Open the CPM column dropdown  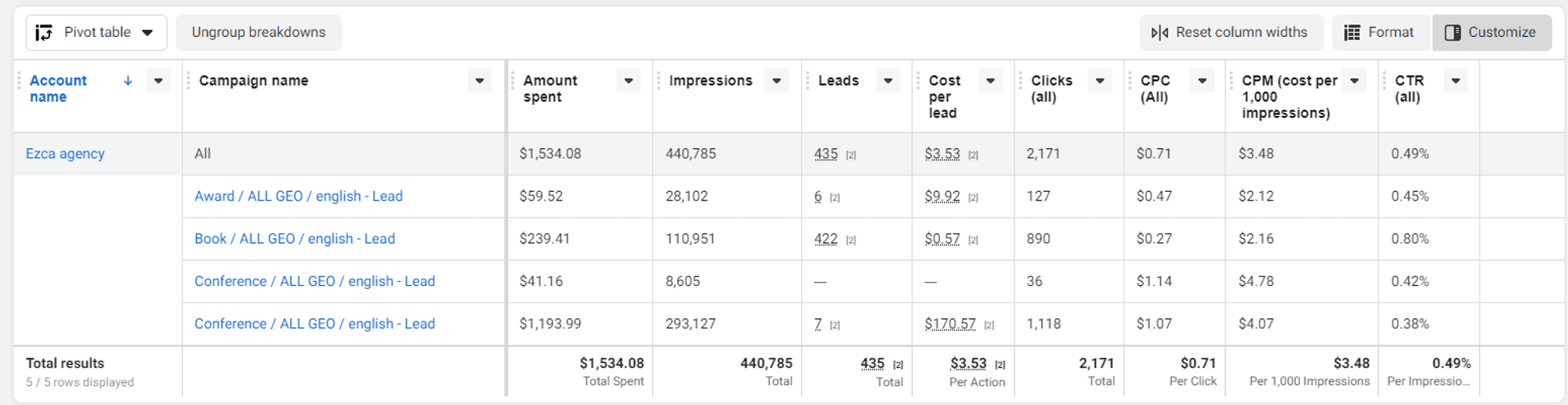coord(1355,81)
